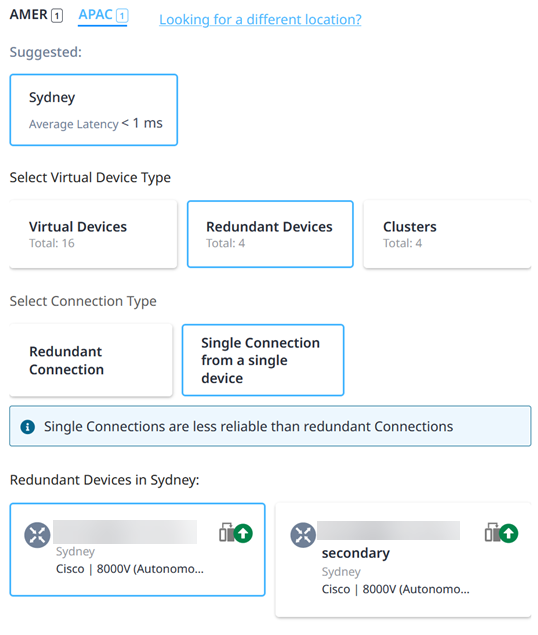Image resolution: width=538 pixels, height=635 pixels.
Task: Click the count badge next to APAC
Action: tap(122, 16)
